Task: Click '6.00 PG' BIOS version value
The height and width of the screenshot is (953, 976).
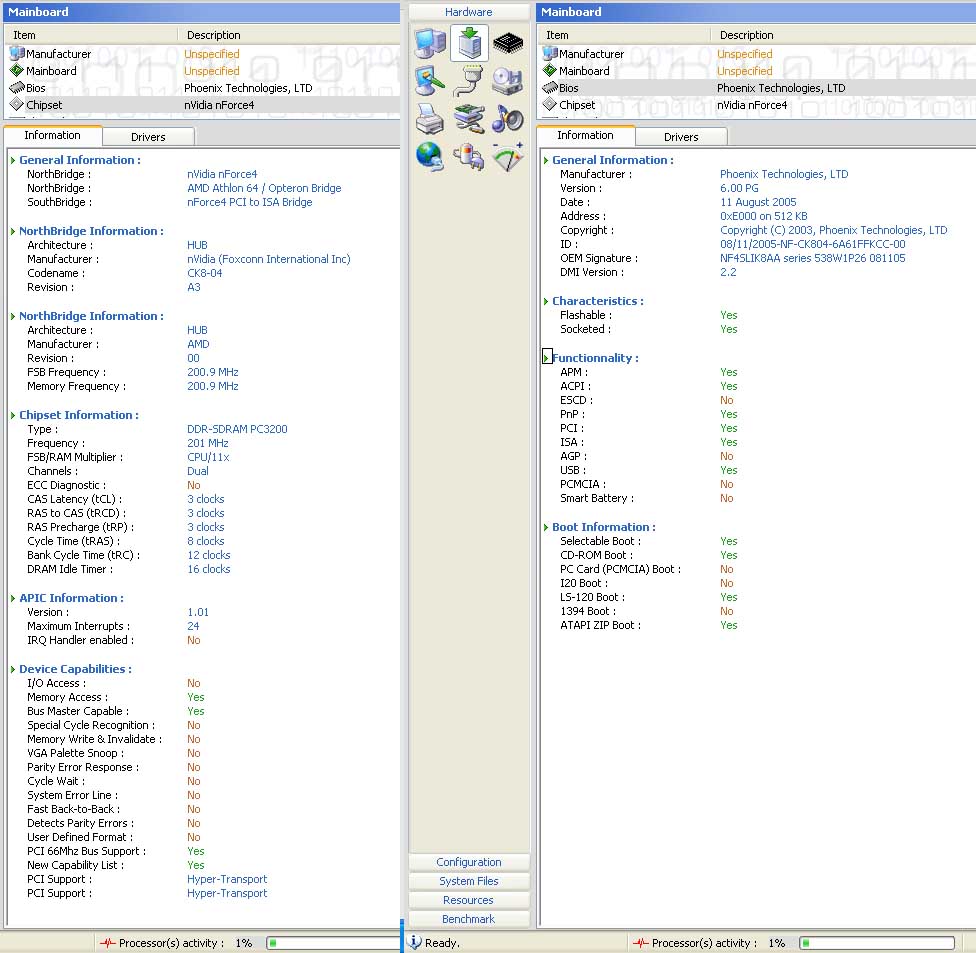Action: click(x=739, y=188)
